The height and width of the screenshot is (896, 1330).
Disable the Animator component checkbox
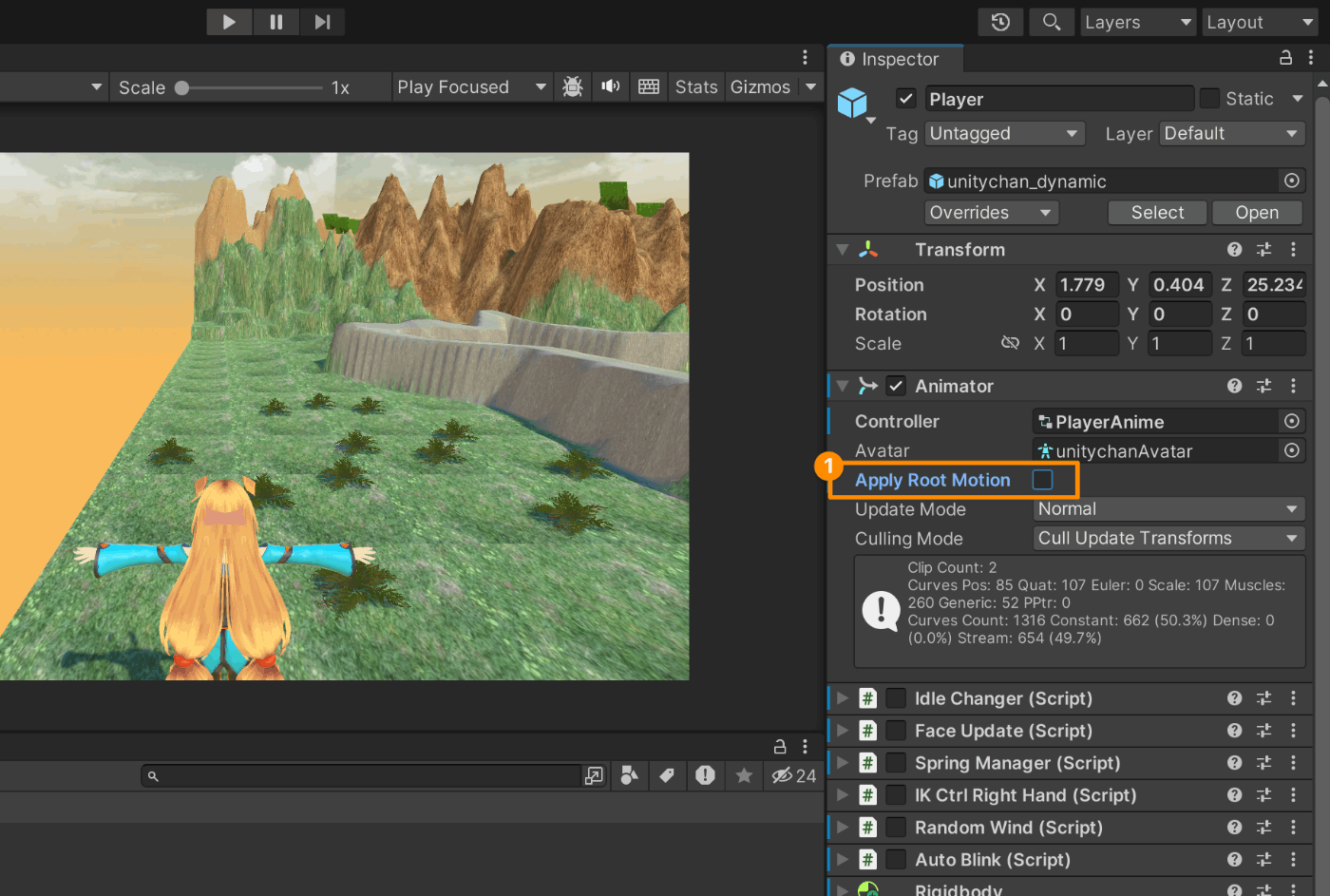coord(896,386)
